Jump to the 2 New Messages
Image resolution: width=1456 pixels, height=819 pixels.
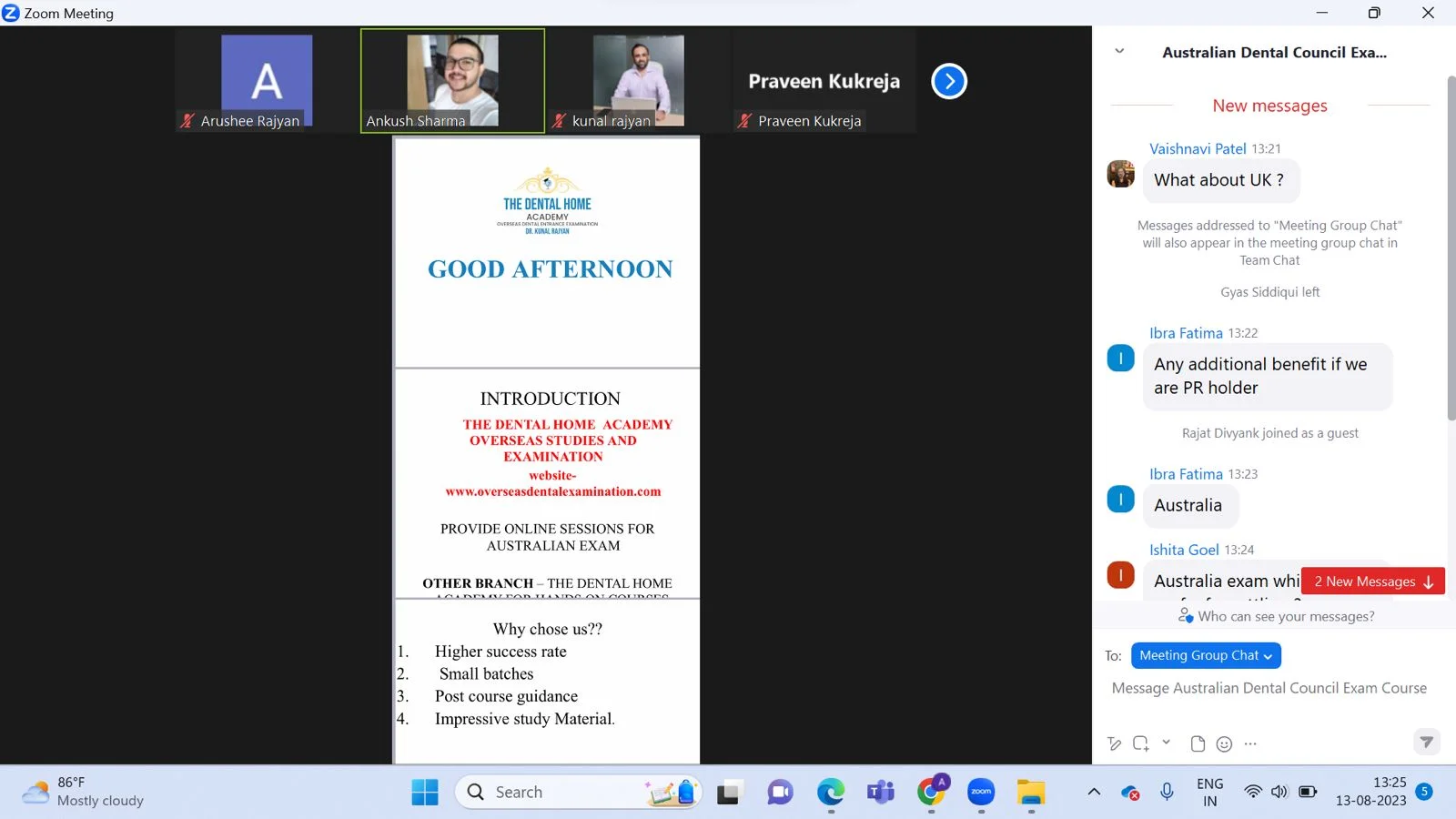1373,581
